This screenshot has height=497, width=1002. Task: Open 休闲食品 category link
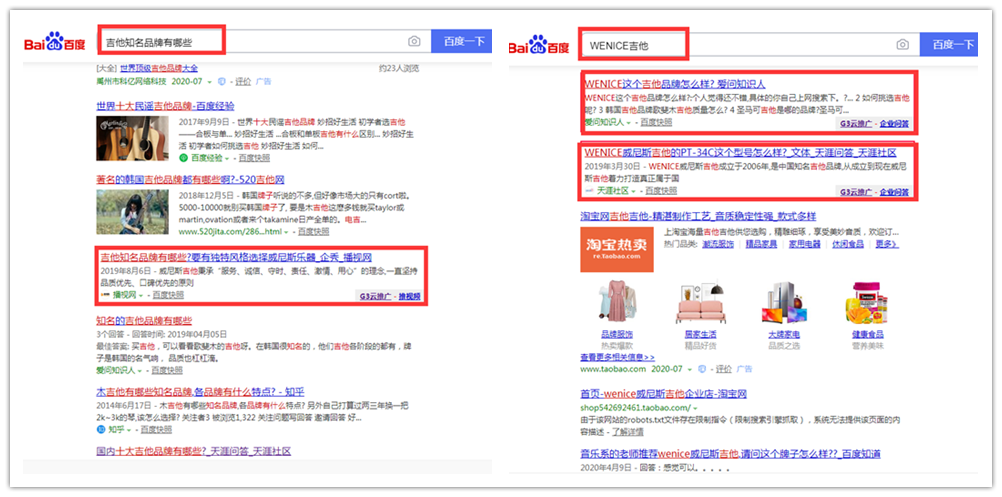tap(847, 245)
